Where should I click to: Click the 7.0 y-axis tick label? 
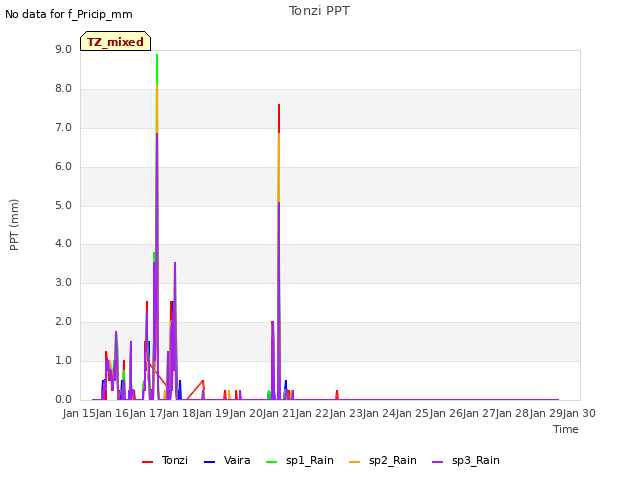63,128
